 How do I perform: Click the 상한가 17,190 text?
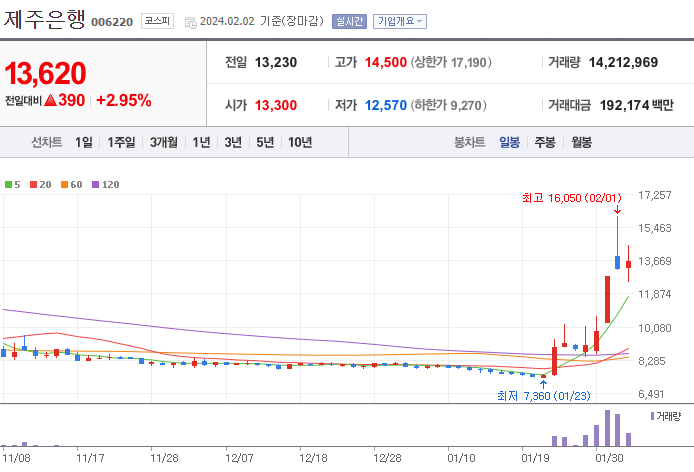[451, 62]
